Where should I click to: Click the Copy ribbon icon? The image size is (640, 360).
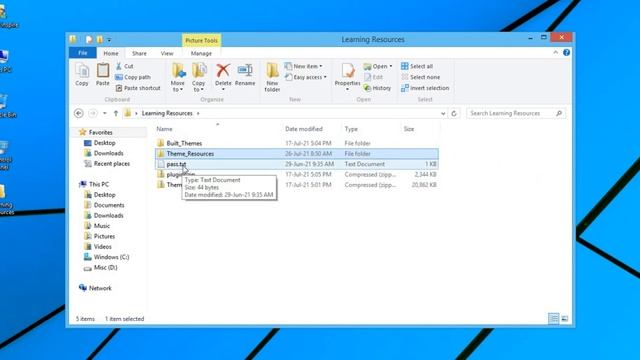[x=82, y=74]
